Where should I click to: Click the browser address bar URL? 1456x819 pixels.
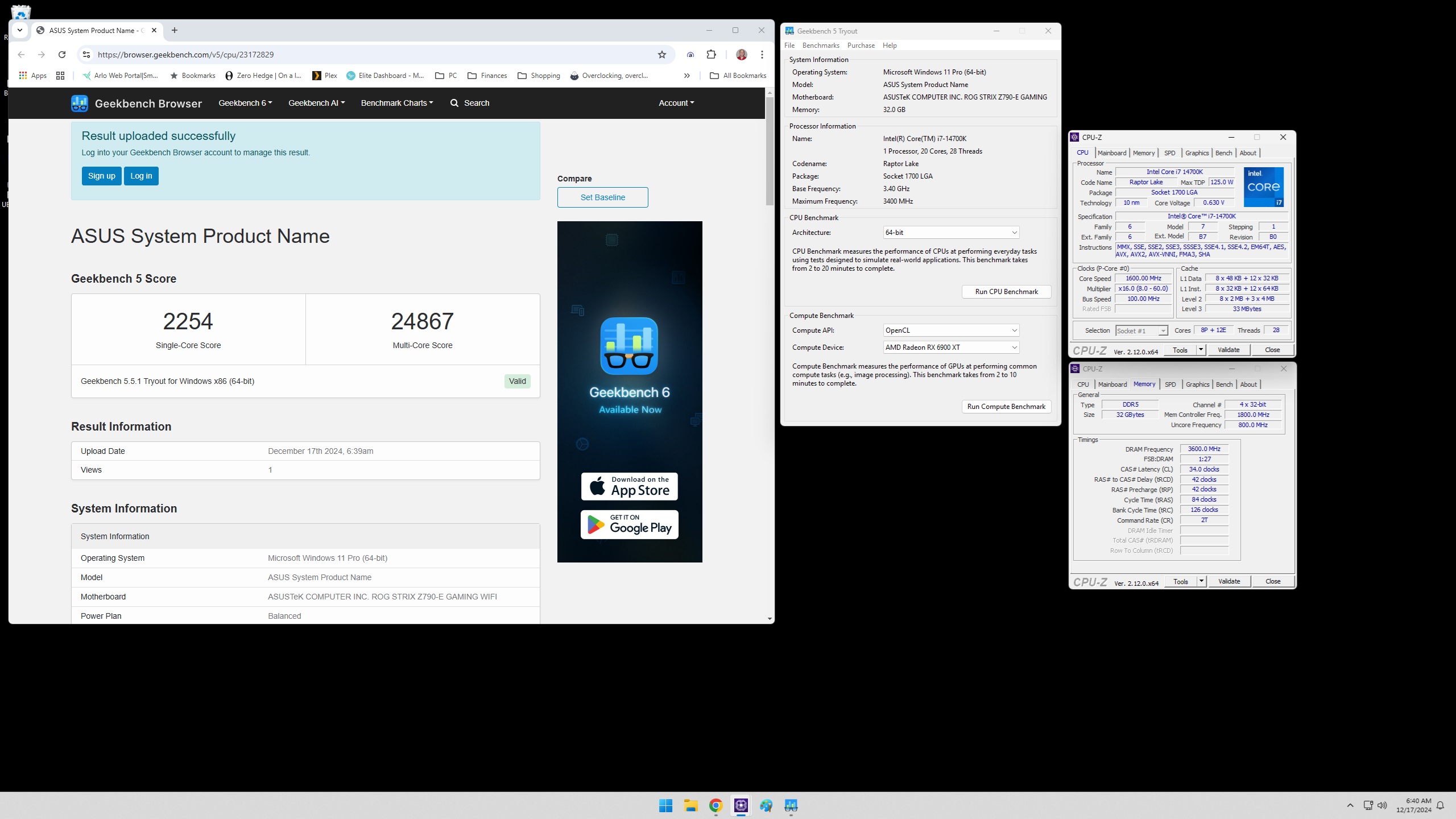185,55
